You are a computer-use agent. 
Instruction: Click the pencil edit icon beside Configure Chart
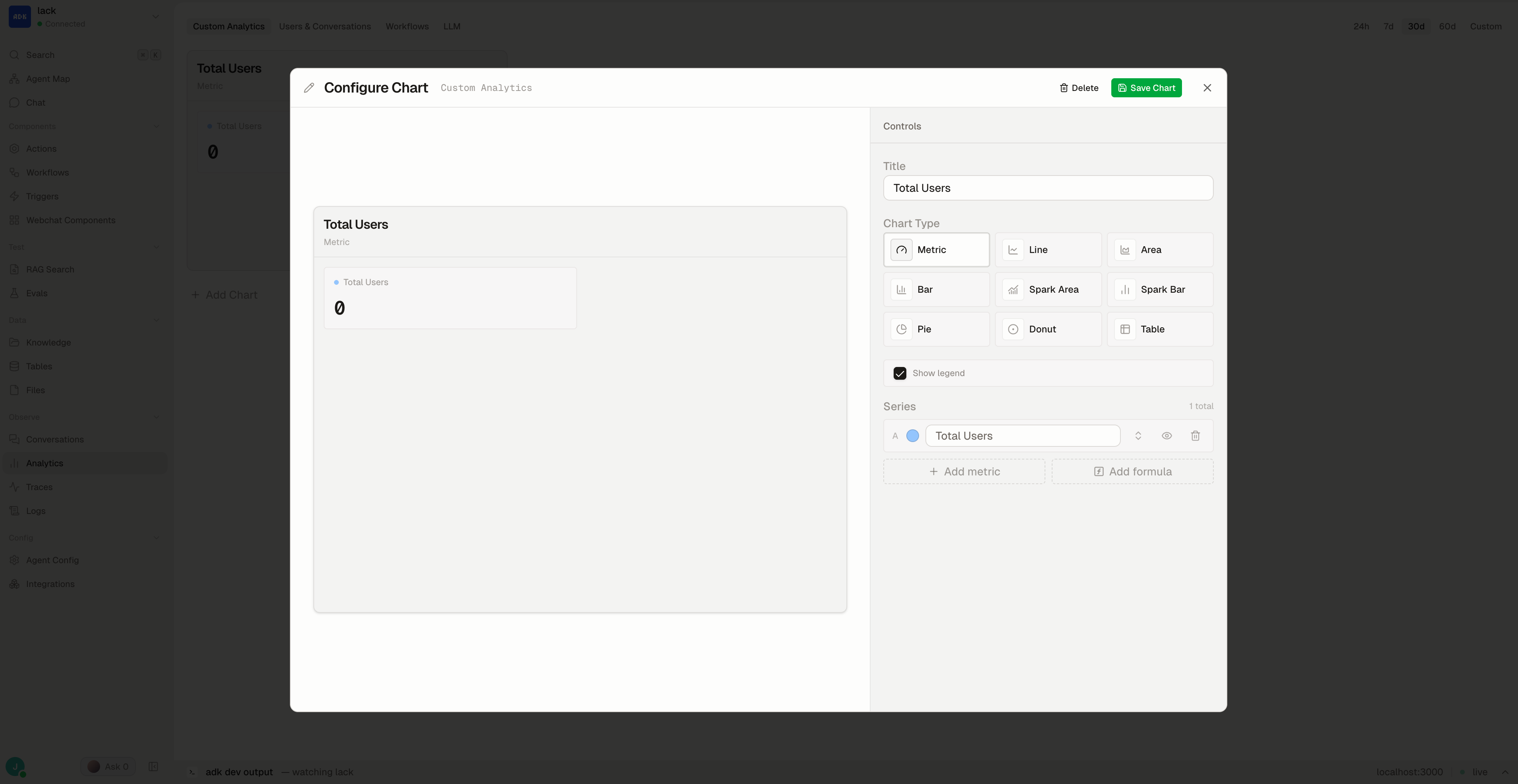(x=309, y=88)
